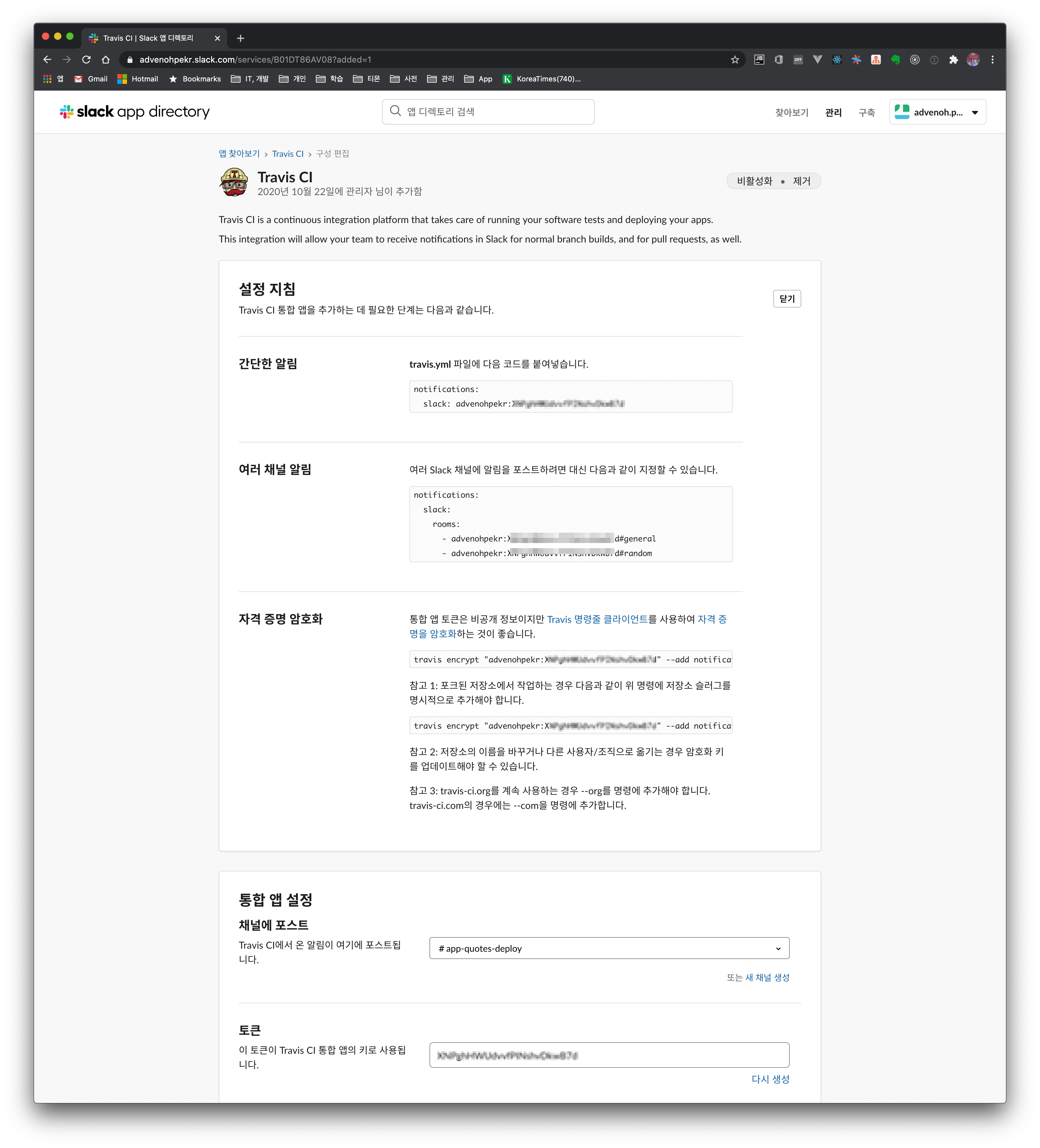
Task: Open the Evernote elephant extension icon
Action: pyautogui.click(x=895, y=60)
